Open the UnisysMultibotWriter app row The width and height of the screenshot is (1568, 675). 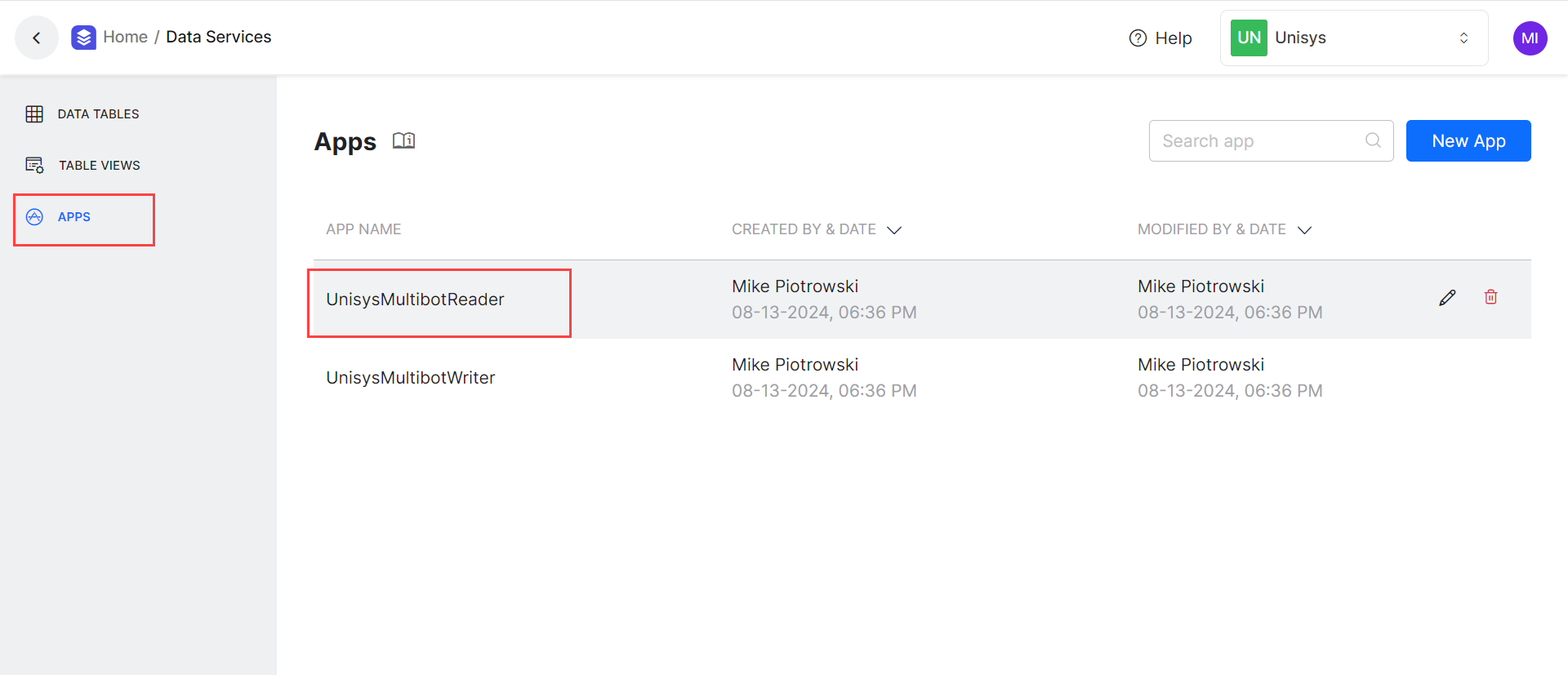[x=411, y=378]
